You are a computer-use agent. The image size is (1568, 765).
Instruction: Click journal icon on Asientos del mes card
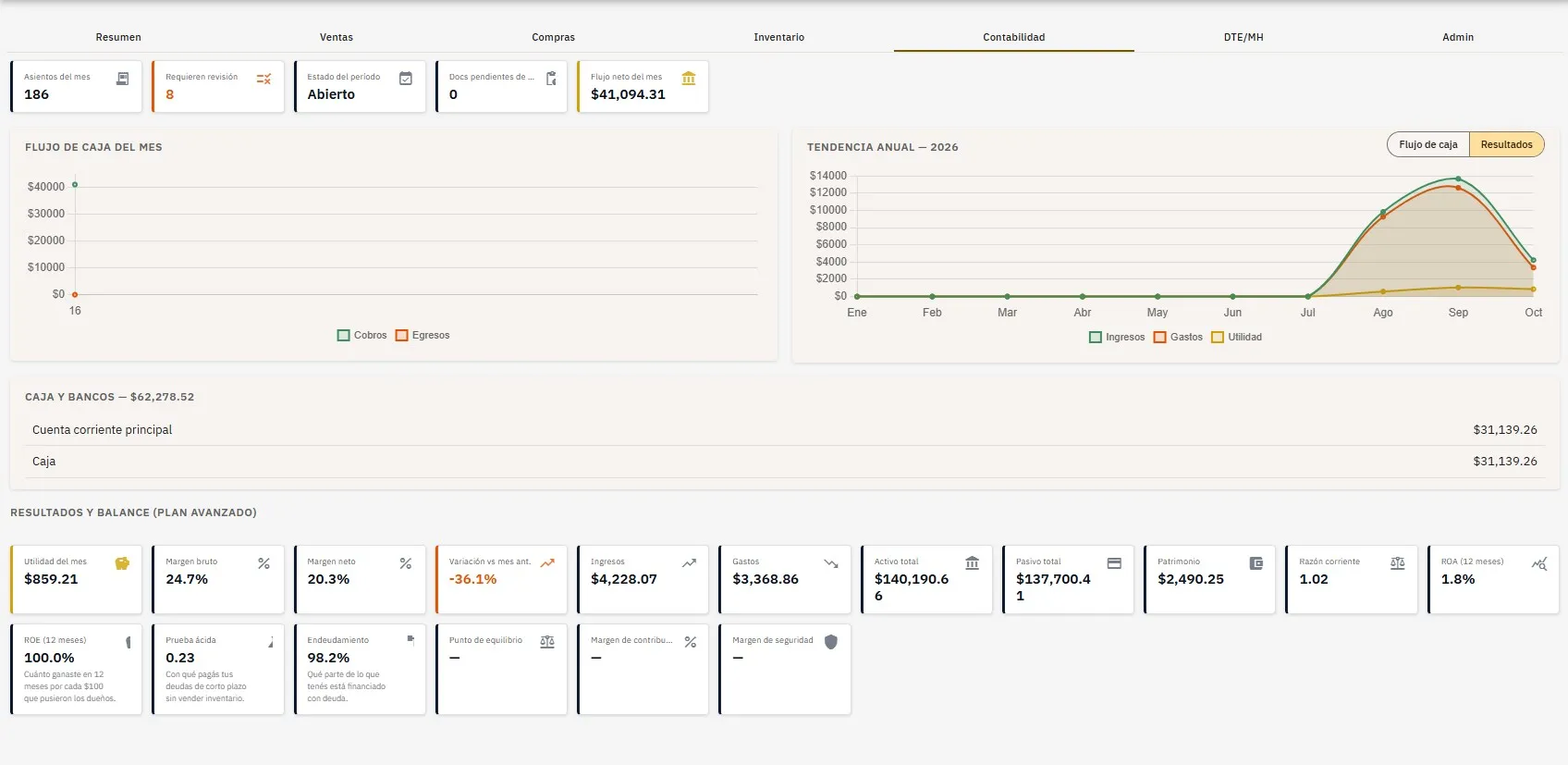click(x=122, y=79)
